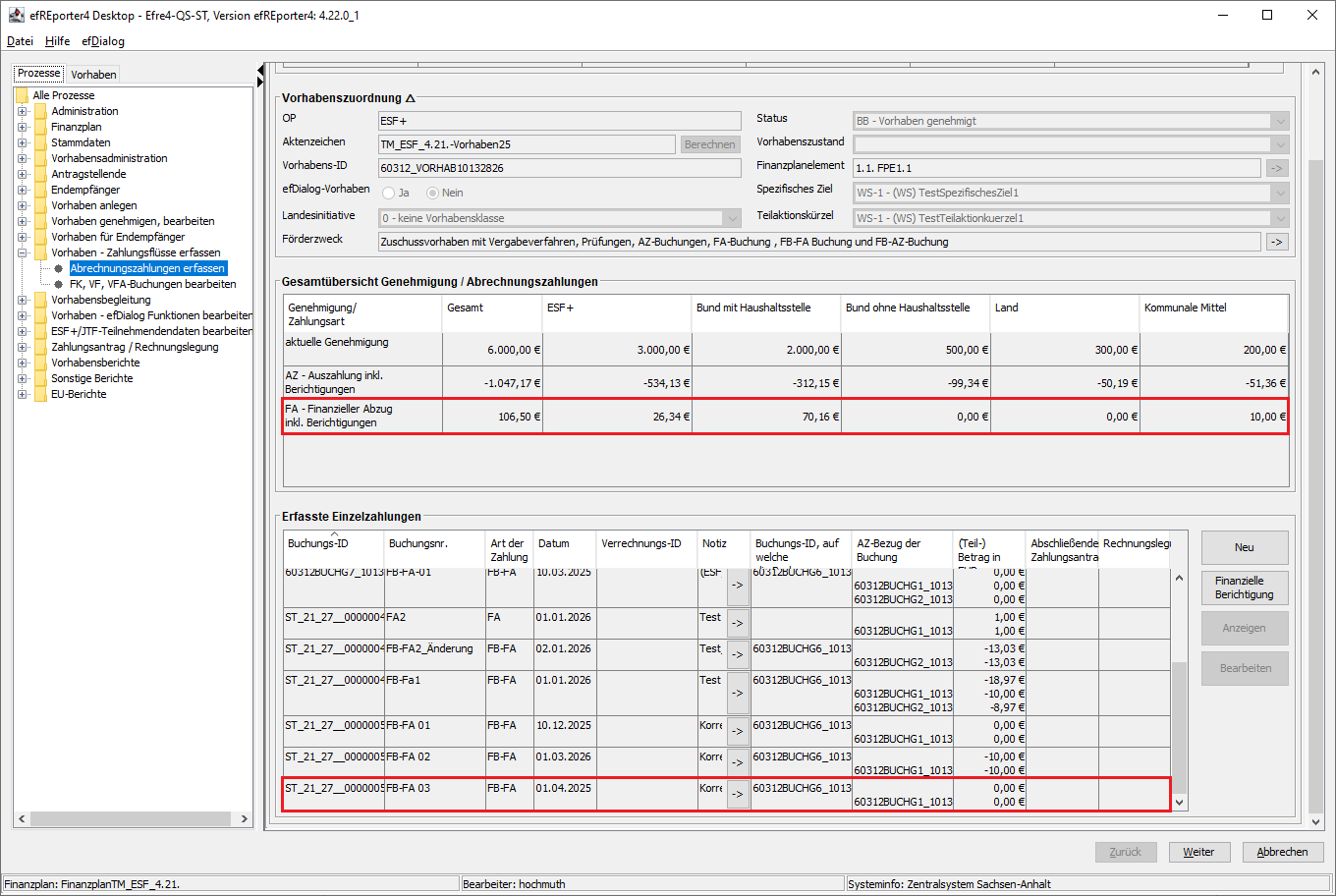Click the Finanzielle Berichtigung button

[x=1244, y=588]
